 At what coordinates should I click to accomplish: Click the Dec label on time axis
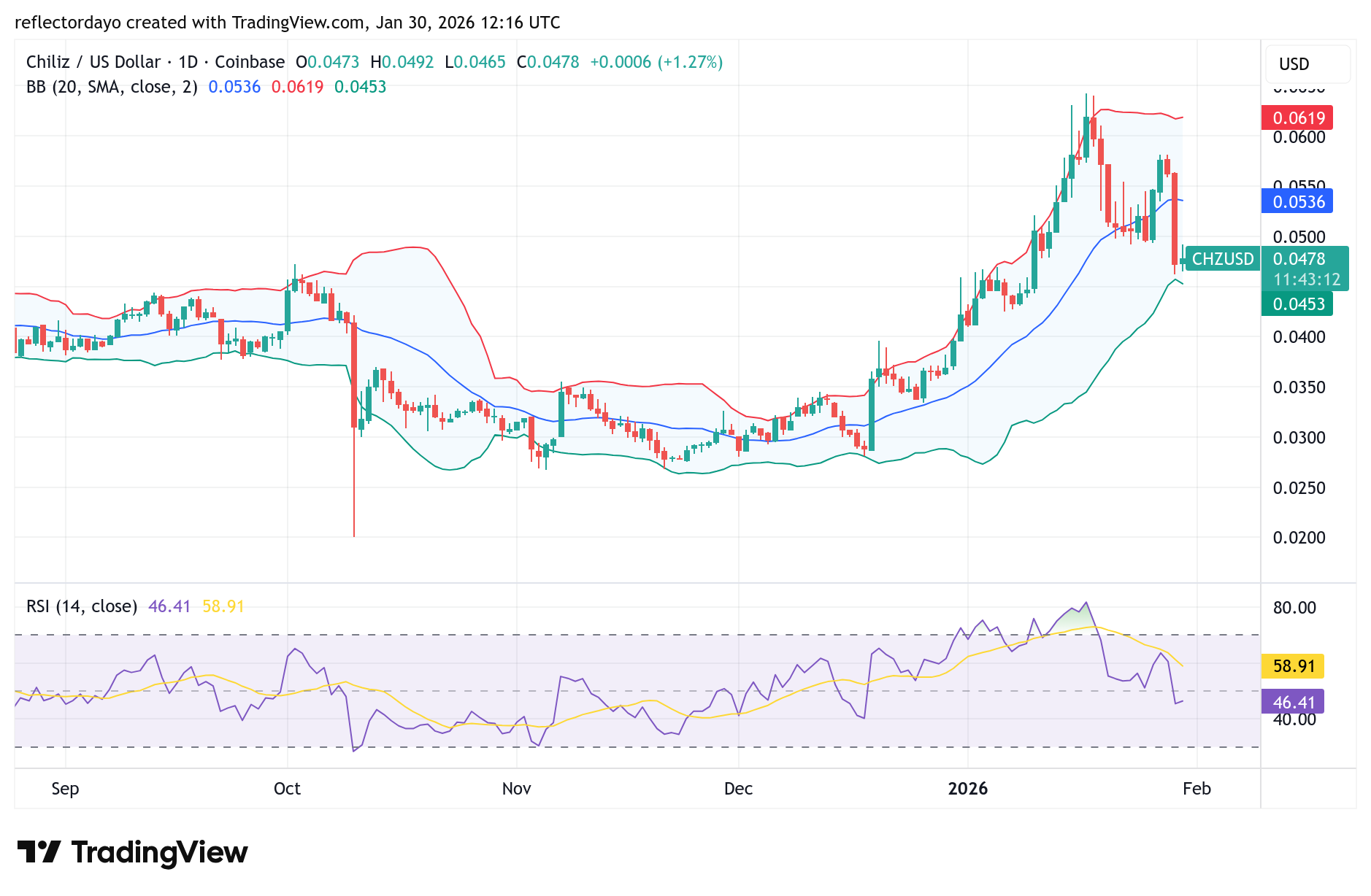tap(738, 789)
